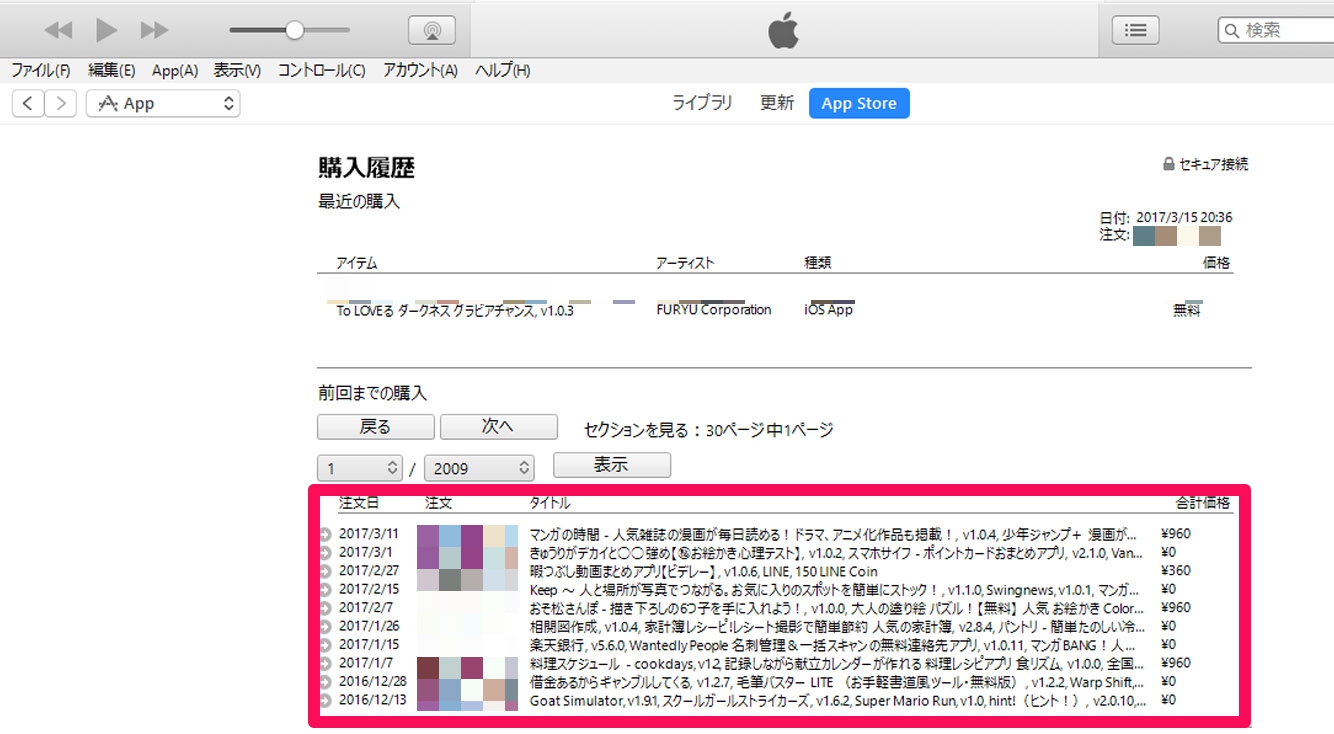The image size is (1334, 734).
Task: Click the 合計価格 column header
Action: (x=1203, y=503)
